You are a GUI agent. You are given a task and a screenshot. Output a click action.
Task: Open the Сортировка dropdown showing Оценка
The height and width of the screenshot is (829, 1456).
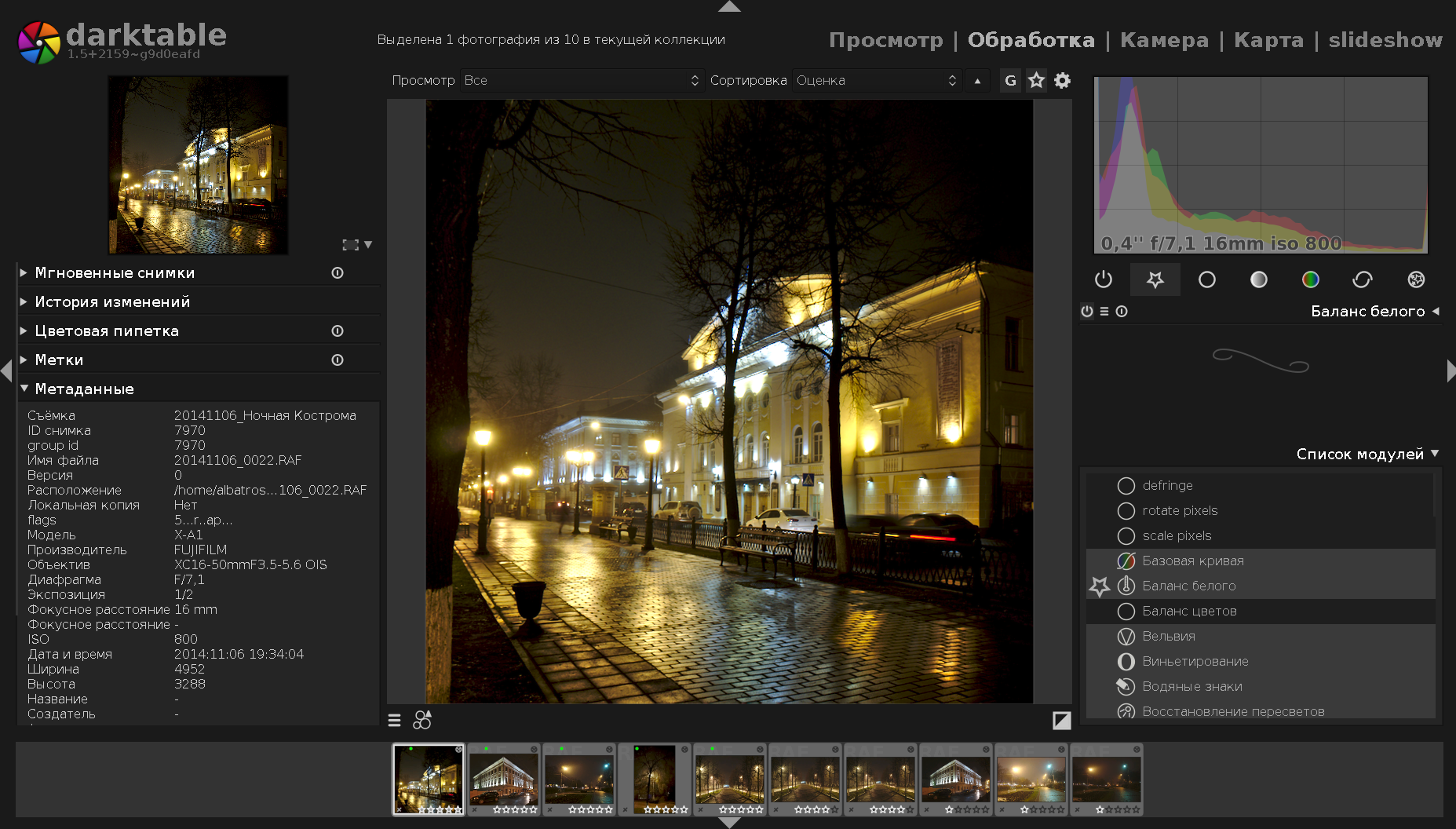(876, 80)
